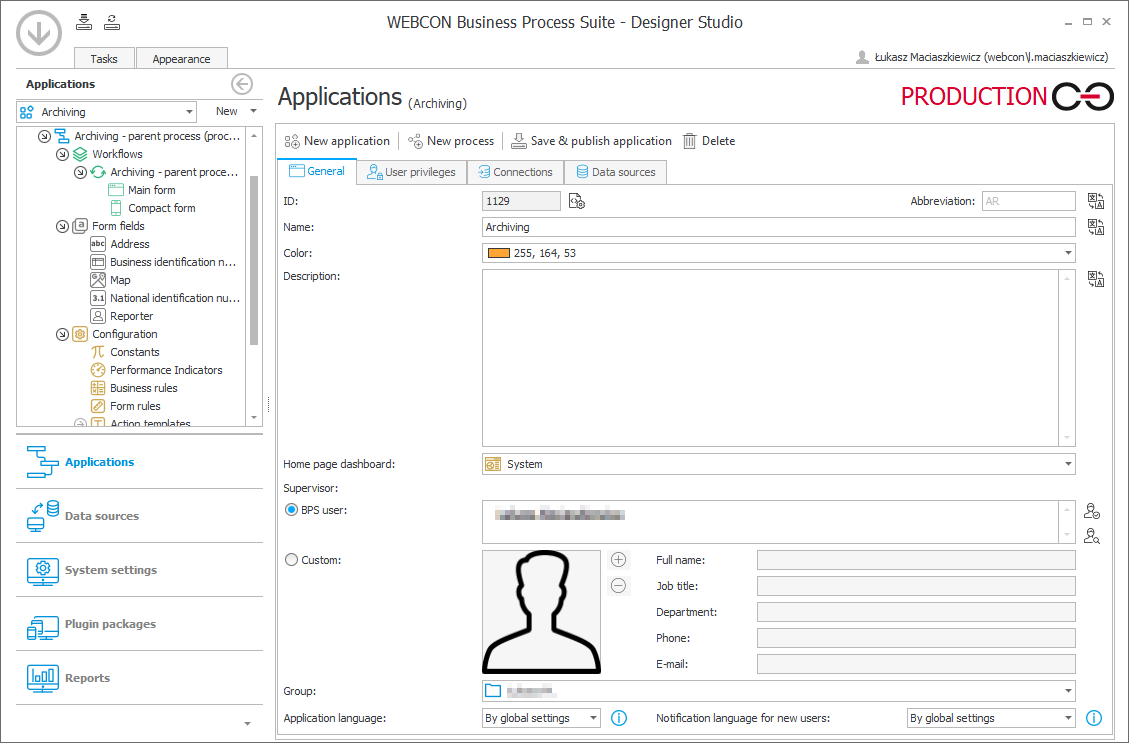This screenshot has width=1129, height=743.
Task: Open the Data sources sidebar section
Action: tap(139, 516)
